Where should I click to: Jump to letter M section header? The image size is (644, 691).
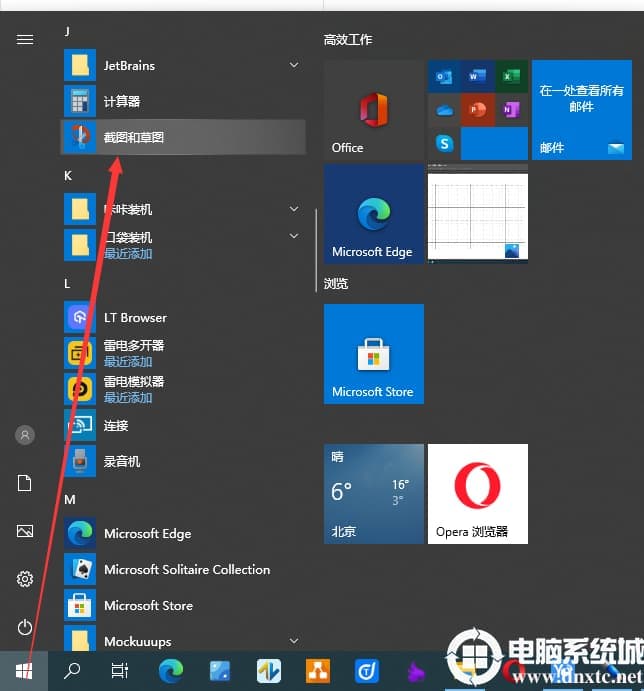tap(70, 499)
